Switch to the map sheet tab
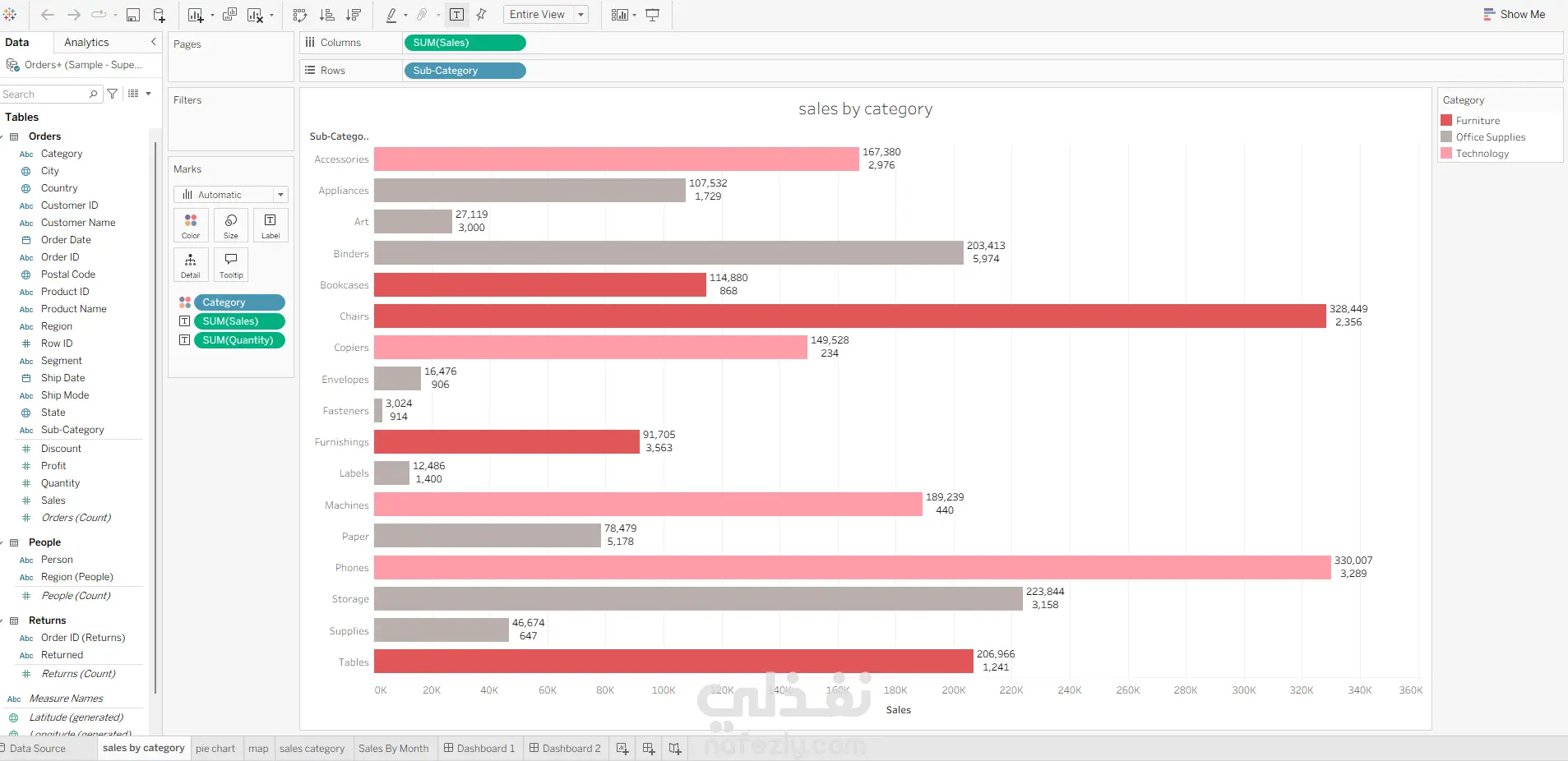Viewport: 1568px width, 761px height. 258,749
